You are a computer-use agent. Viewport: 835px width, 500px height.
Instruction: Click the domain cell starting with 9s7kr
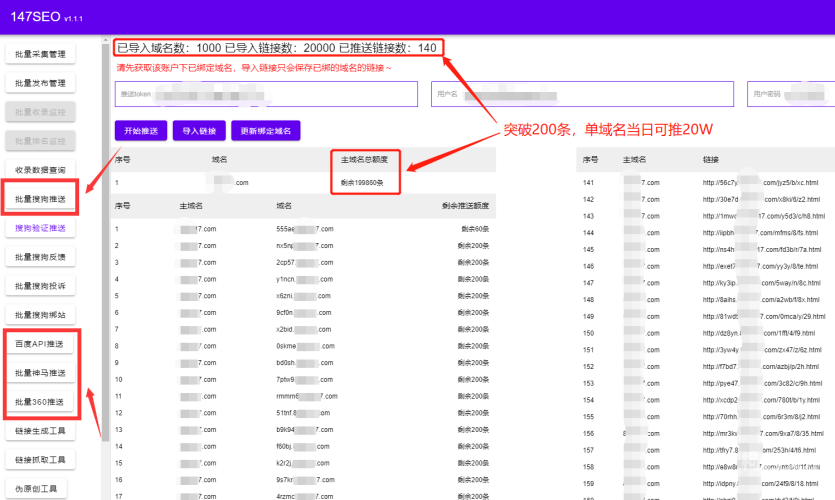pos(305,480)
